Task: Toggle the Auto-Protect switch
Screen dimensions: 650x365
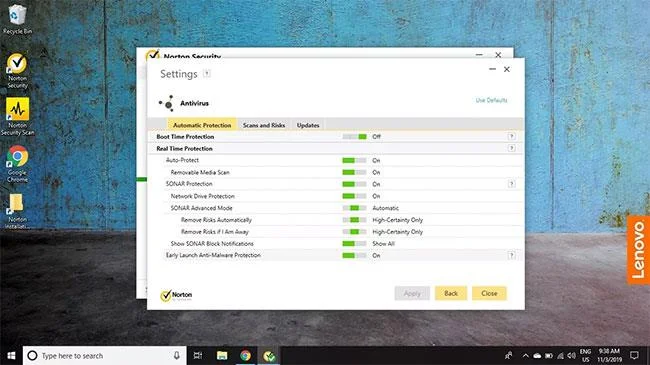Action: point(354,160)
